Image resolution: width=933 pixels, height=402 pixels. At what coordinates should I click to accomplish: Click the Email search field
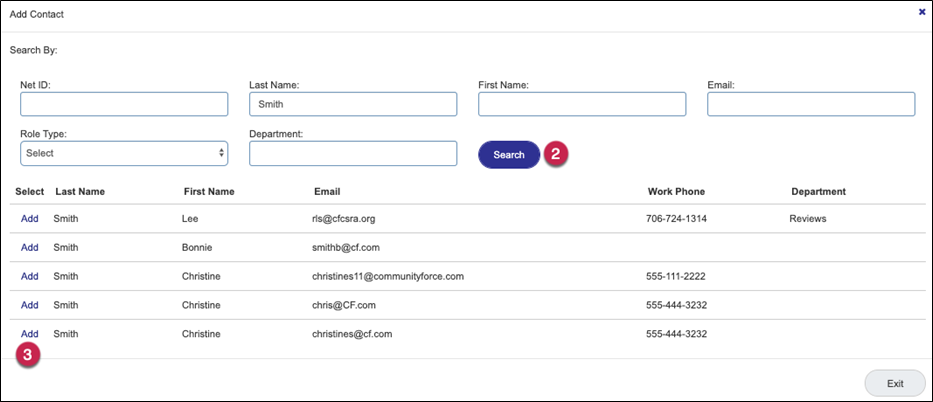point(811,105)
